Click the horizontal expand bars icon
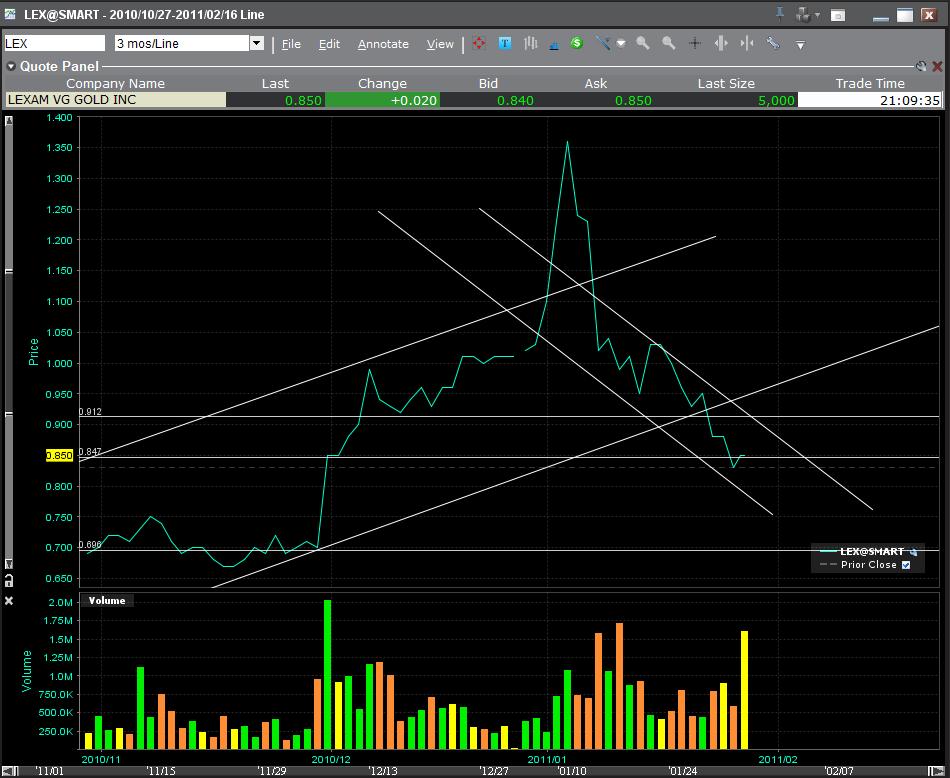This screenshot has height=778, width=950. (x=721, y=43)
